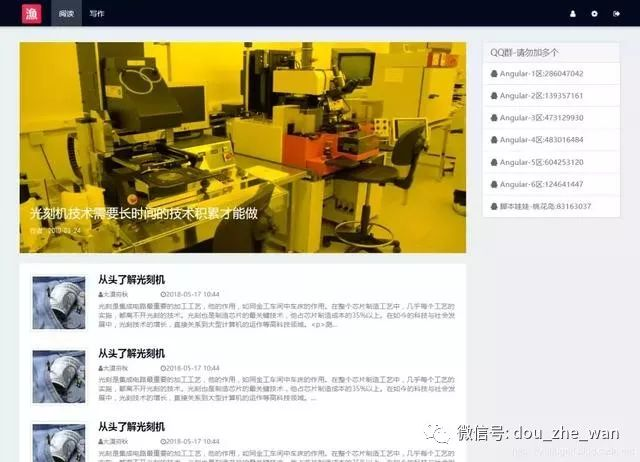This screenshot has width=640, height=462.
Task: Click the sign-out icon in navbar
Action: pyautogui.click(x=616, y=13)
